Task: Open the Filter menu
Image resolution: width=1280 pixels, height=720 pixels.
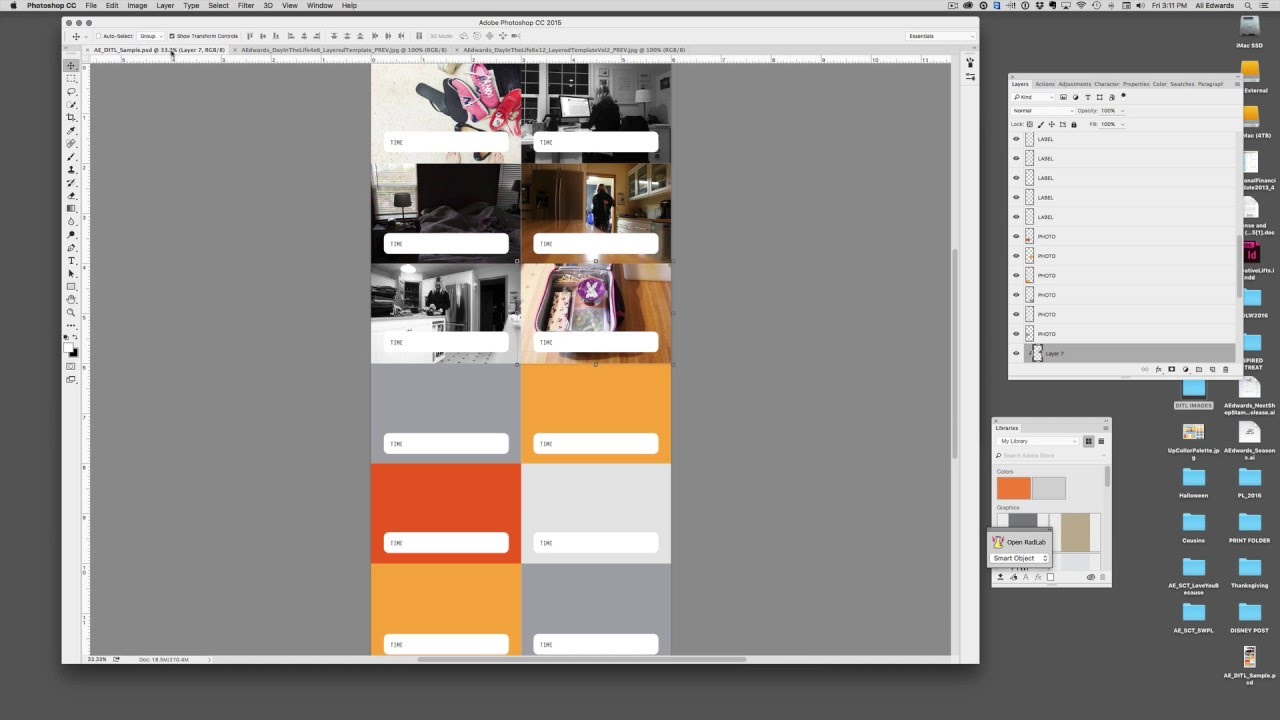Action: click(245, 5)
